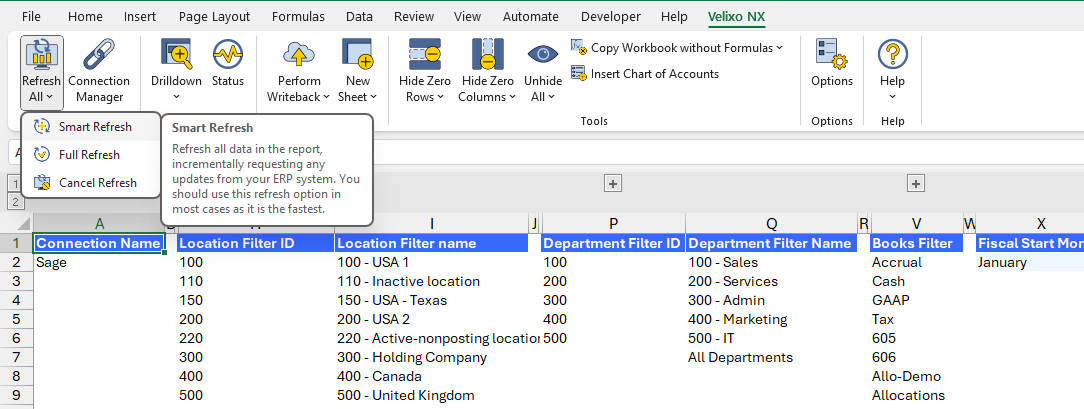The height and width of the screenshot is (409, 1084).
Task: Switch to the View tab
Action: [x=468, y=17]
